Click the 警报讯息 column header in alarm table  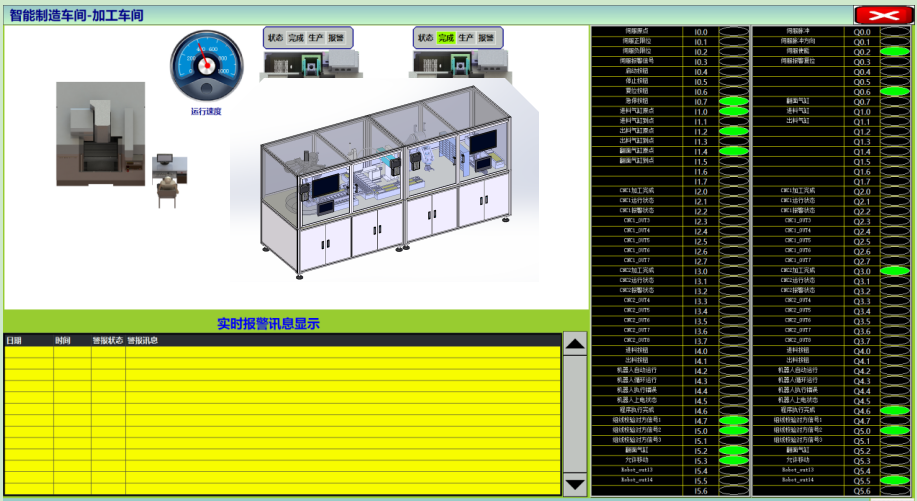point(142,341)
